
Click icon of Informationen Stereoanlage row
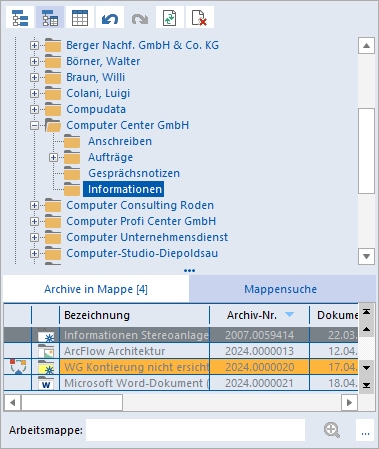click(46, 335)
